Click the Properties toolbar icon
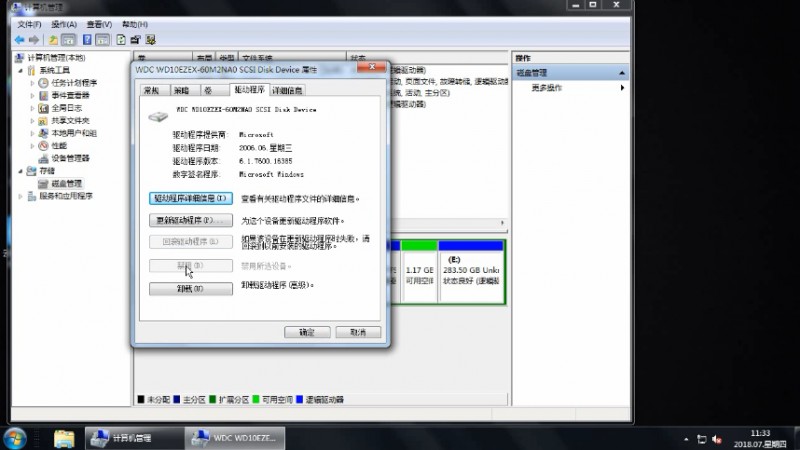Viewport: 800px width, 450px height. (135, 40)
